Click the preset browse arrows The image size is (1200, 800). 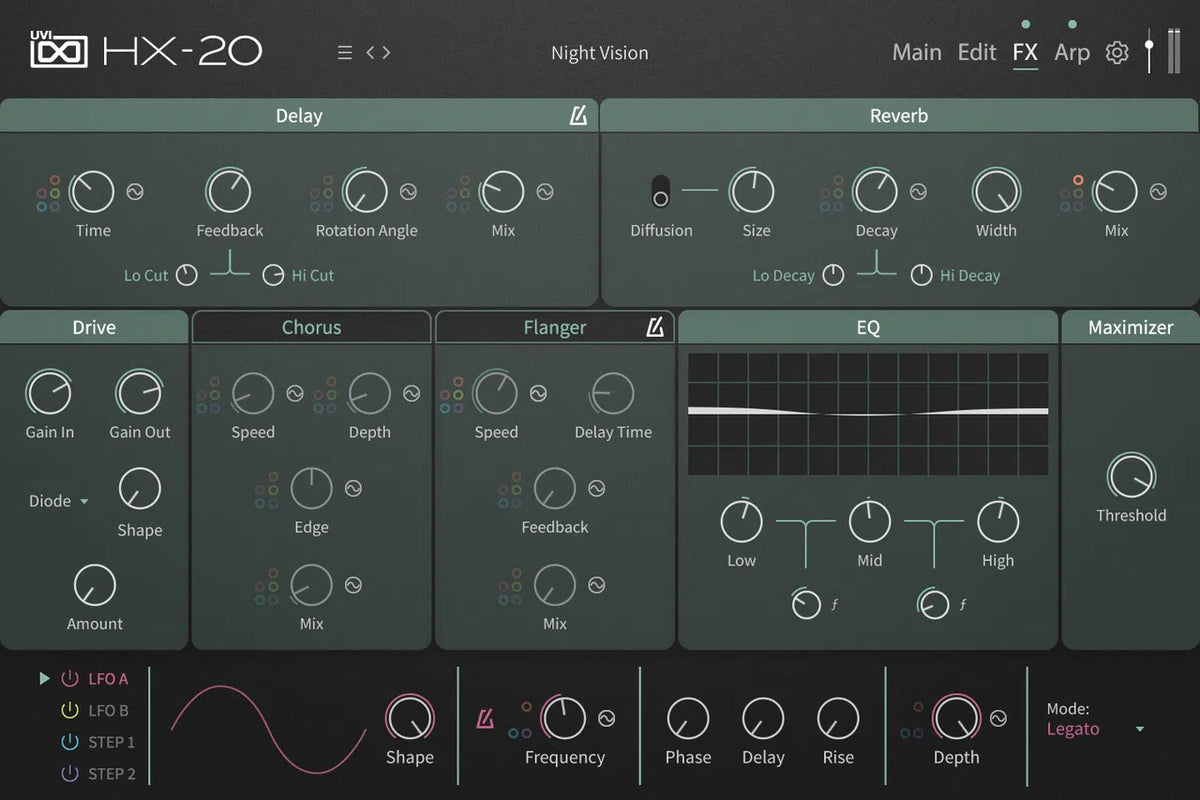[378, 53]
